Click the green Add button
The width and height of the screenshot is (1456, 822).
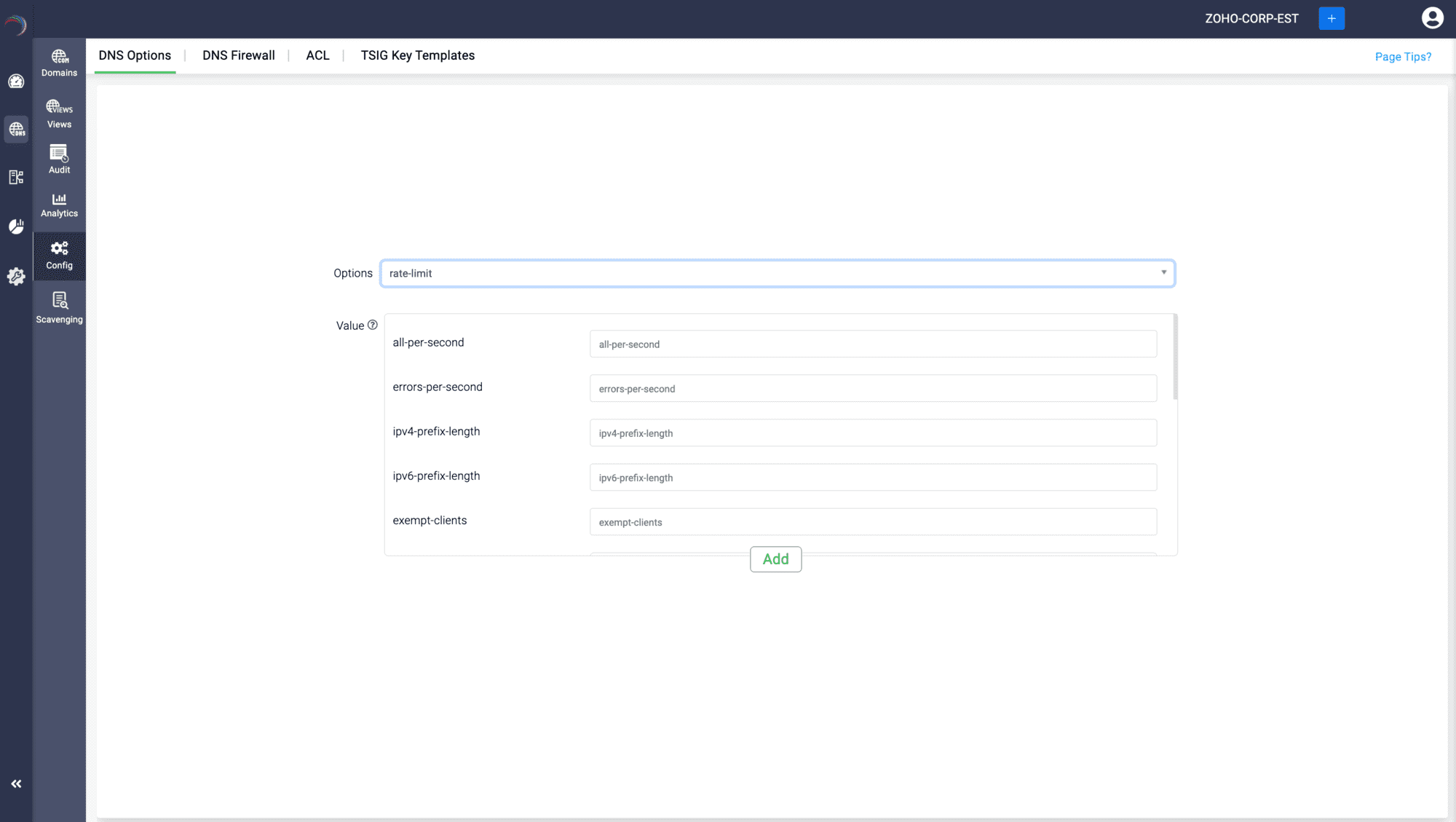pos(775,559)
